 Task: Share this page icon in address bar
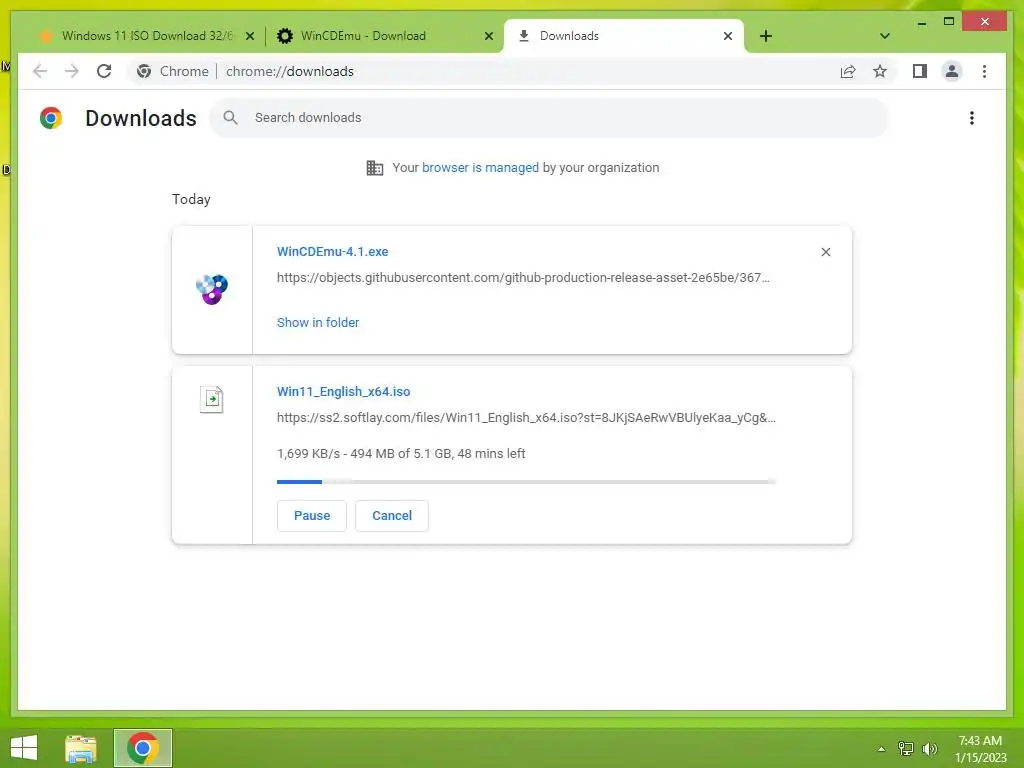[848, 71]
